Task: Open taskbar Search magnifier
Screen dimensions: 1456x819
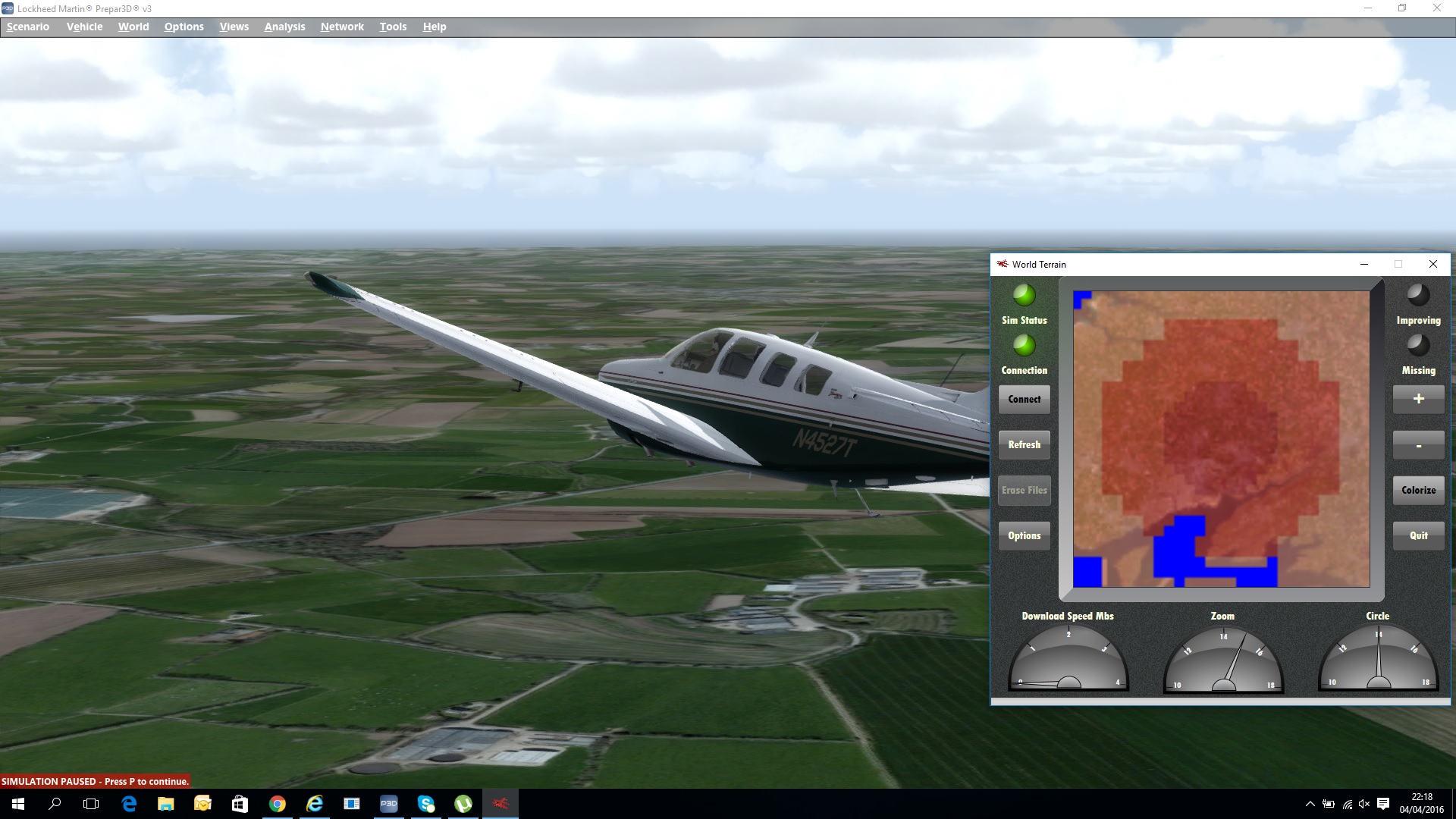Action: coord(55,804)
